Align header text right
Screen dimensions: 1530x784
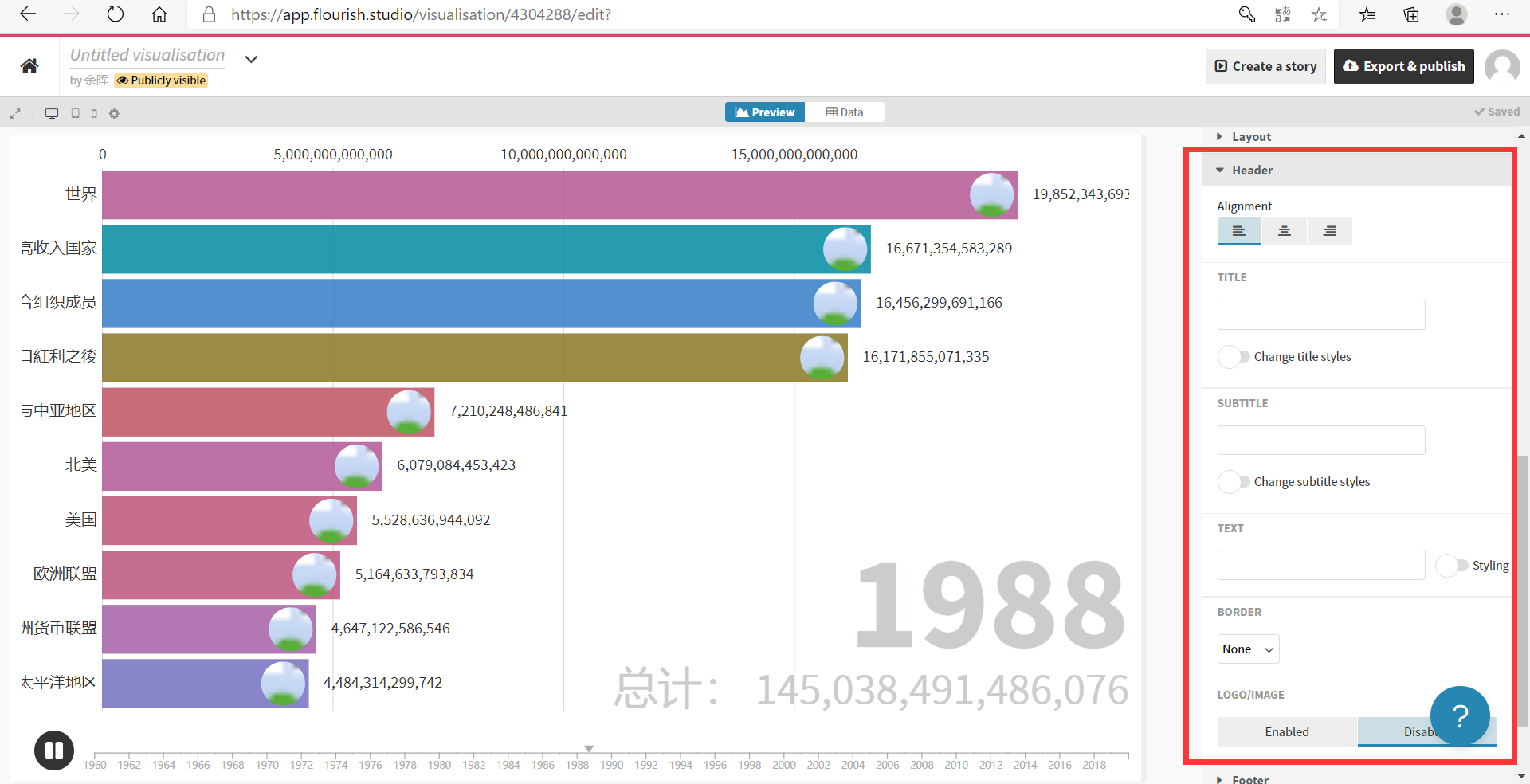[x=1330, y=231]
